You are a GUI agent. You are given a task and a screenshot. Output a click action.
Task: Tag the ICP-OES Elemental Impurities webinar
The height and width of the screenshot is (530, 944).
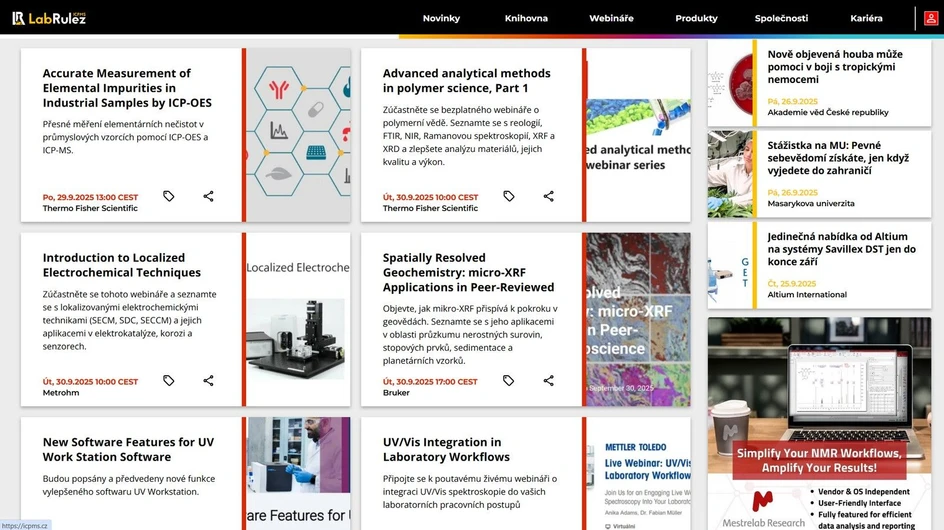click(169, 196)
